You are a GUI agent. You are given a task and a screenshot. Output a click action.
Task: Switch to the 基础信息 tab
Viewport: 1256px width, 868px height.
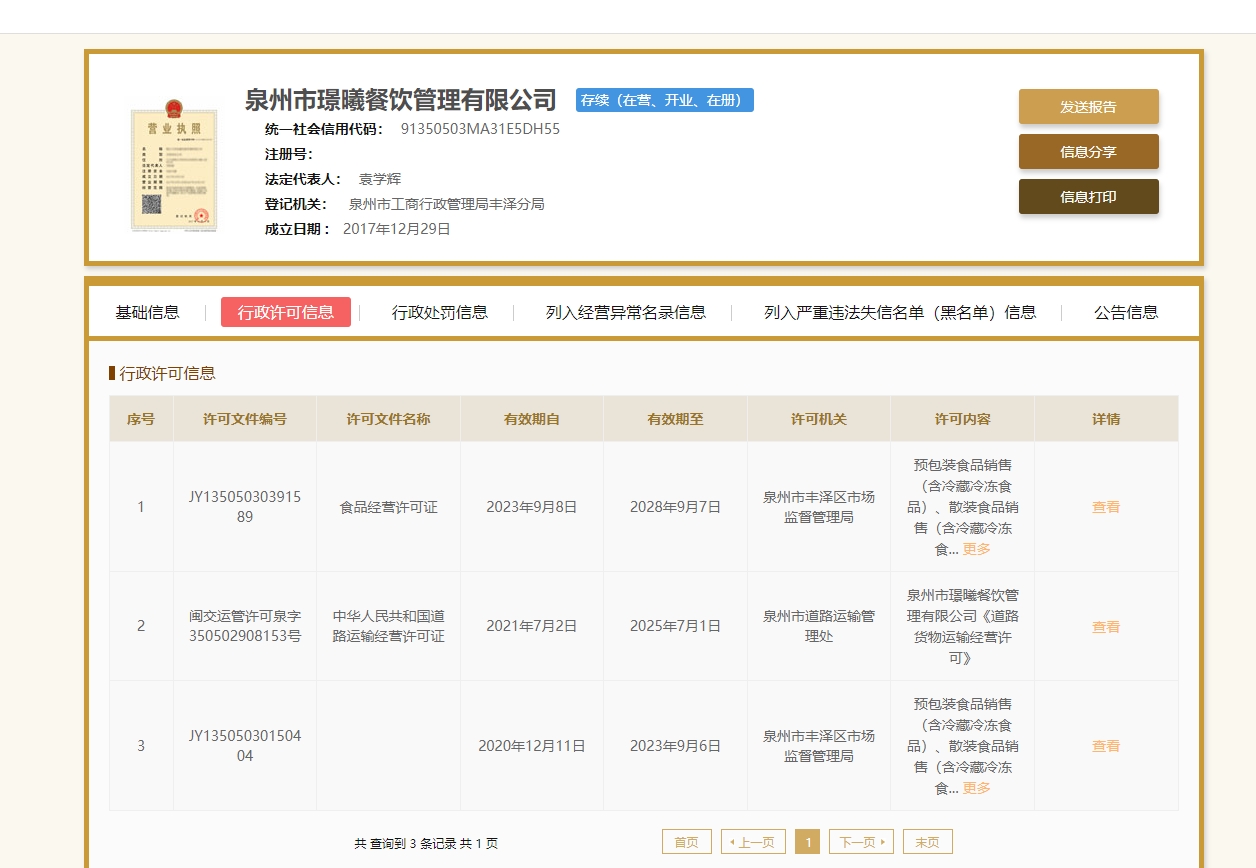[147, 312]
